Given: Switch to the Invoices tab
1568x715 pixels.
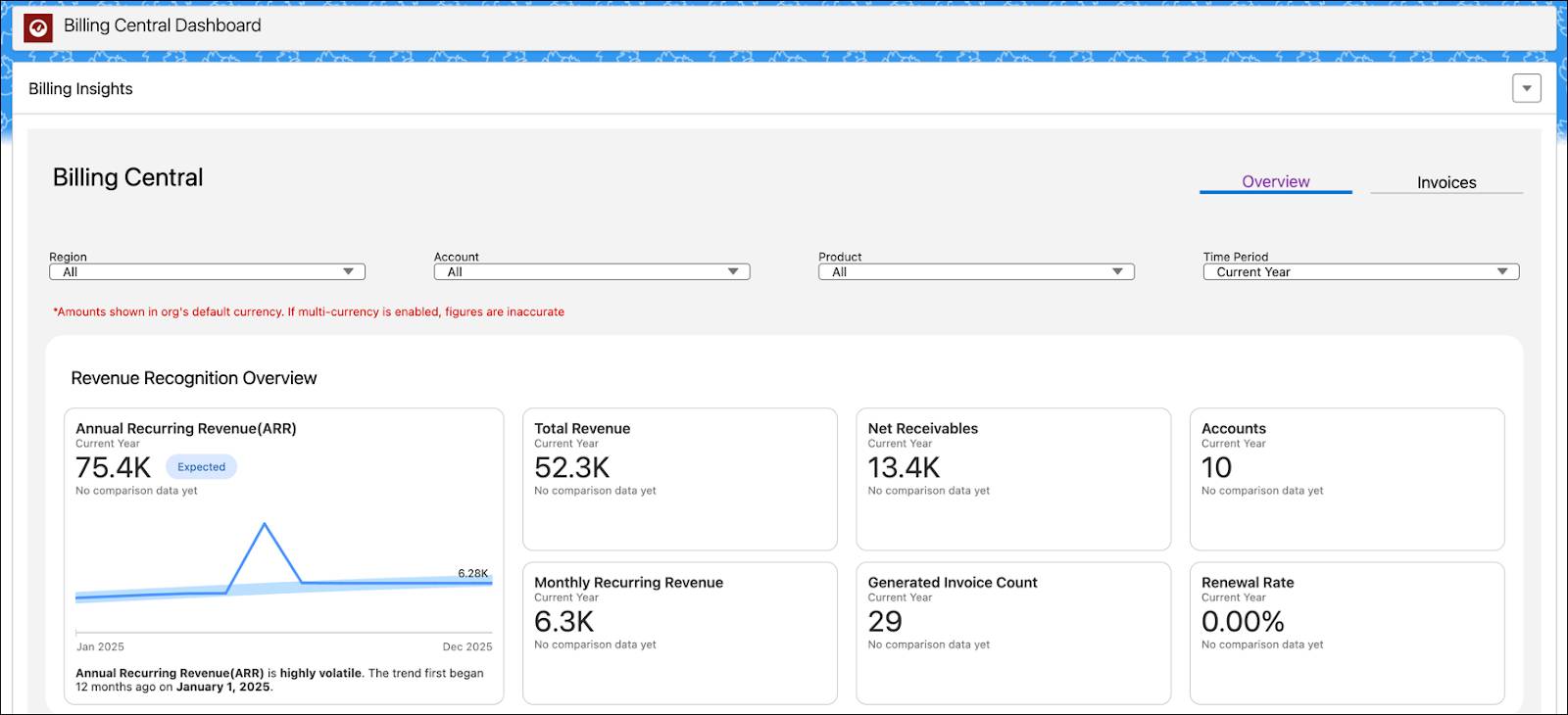Looking at the screenshot, I should point(1445,182).
